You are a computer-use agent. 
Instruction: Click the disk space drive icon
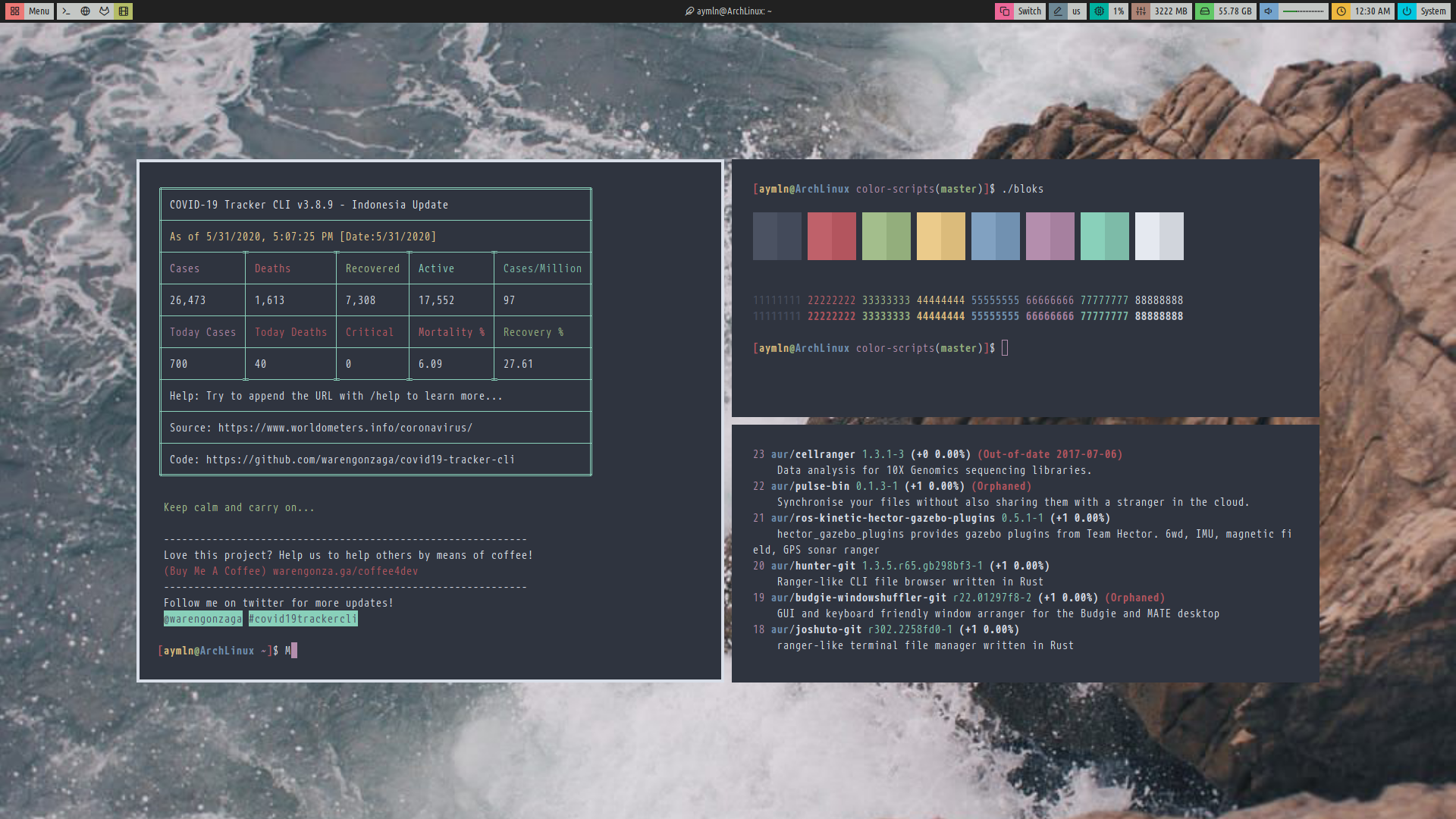click(x=1205, y=11)
